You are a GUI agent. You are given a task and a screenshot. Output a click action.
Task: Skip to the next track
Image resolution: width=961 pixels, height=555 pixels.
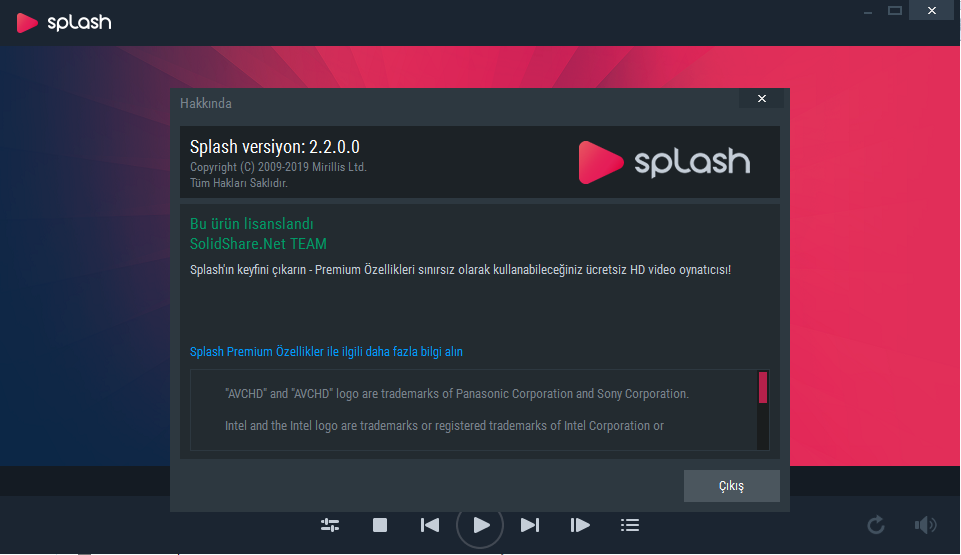coord(530,525)
